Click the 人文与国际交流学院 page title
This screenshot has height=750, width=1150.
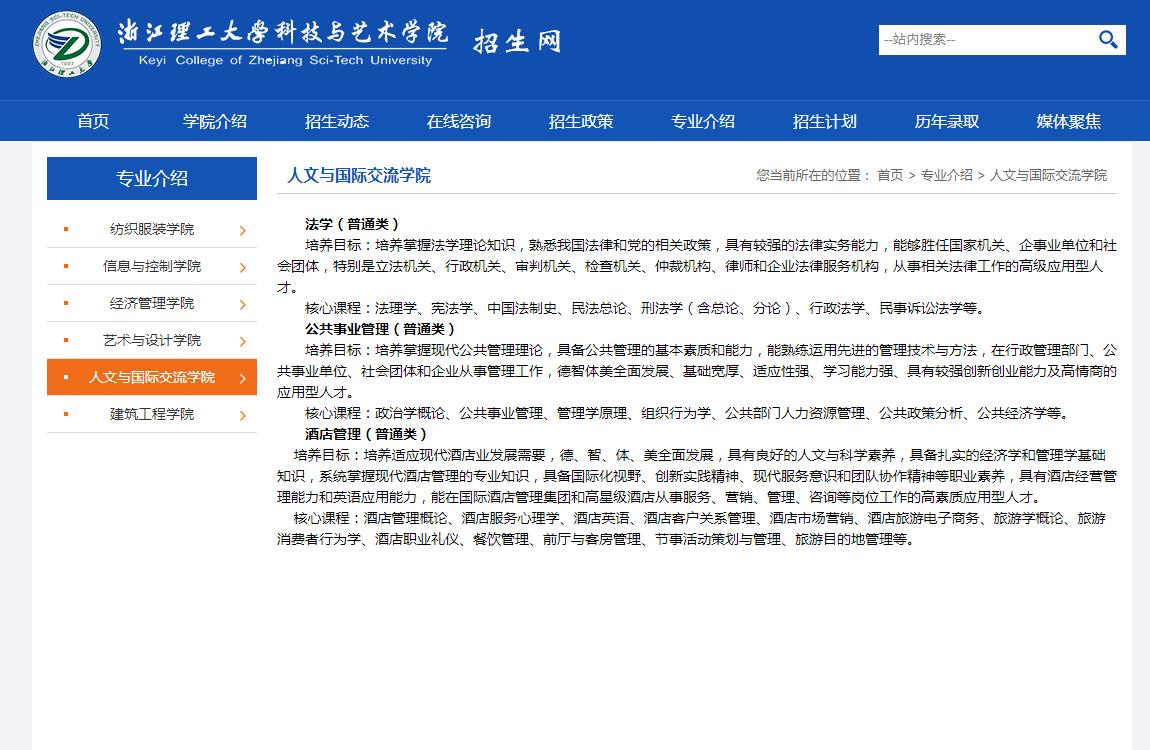pos(359,175)
